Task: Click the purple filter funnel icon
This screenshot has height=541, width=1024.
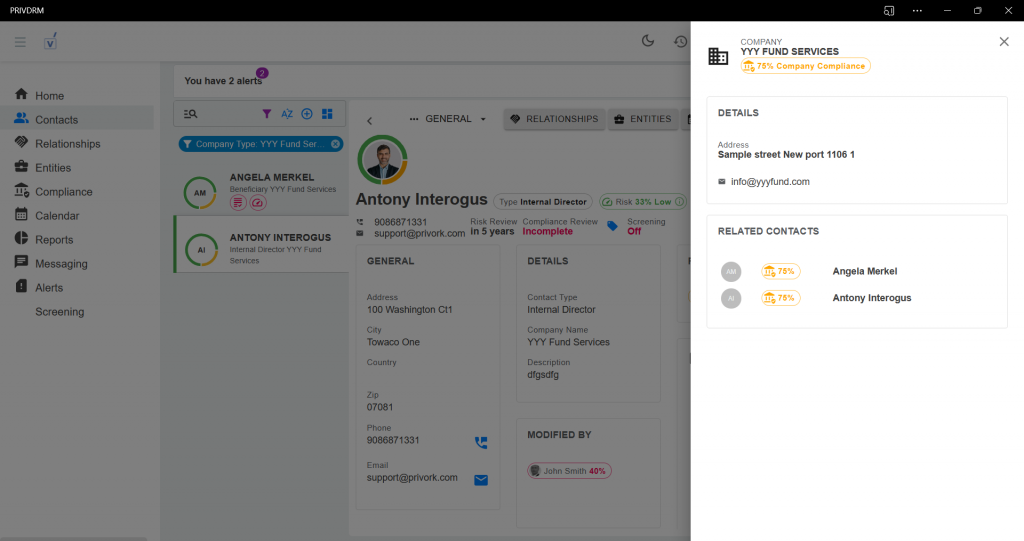Action: [x=267, y=114]
